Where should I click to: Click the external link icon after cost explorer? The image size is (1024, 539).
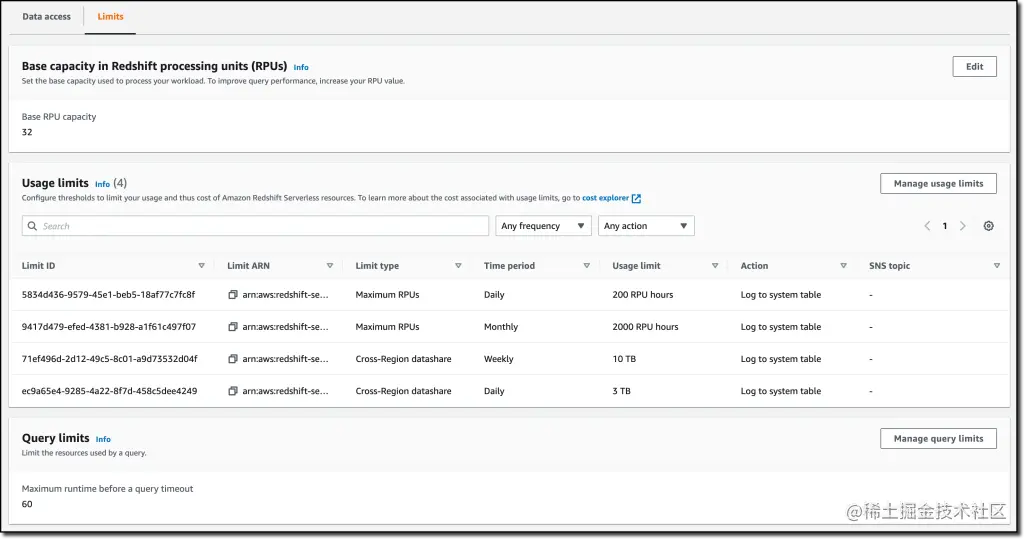click(x=636, y=199)
